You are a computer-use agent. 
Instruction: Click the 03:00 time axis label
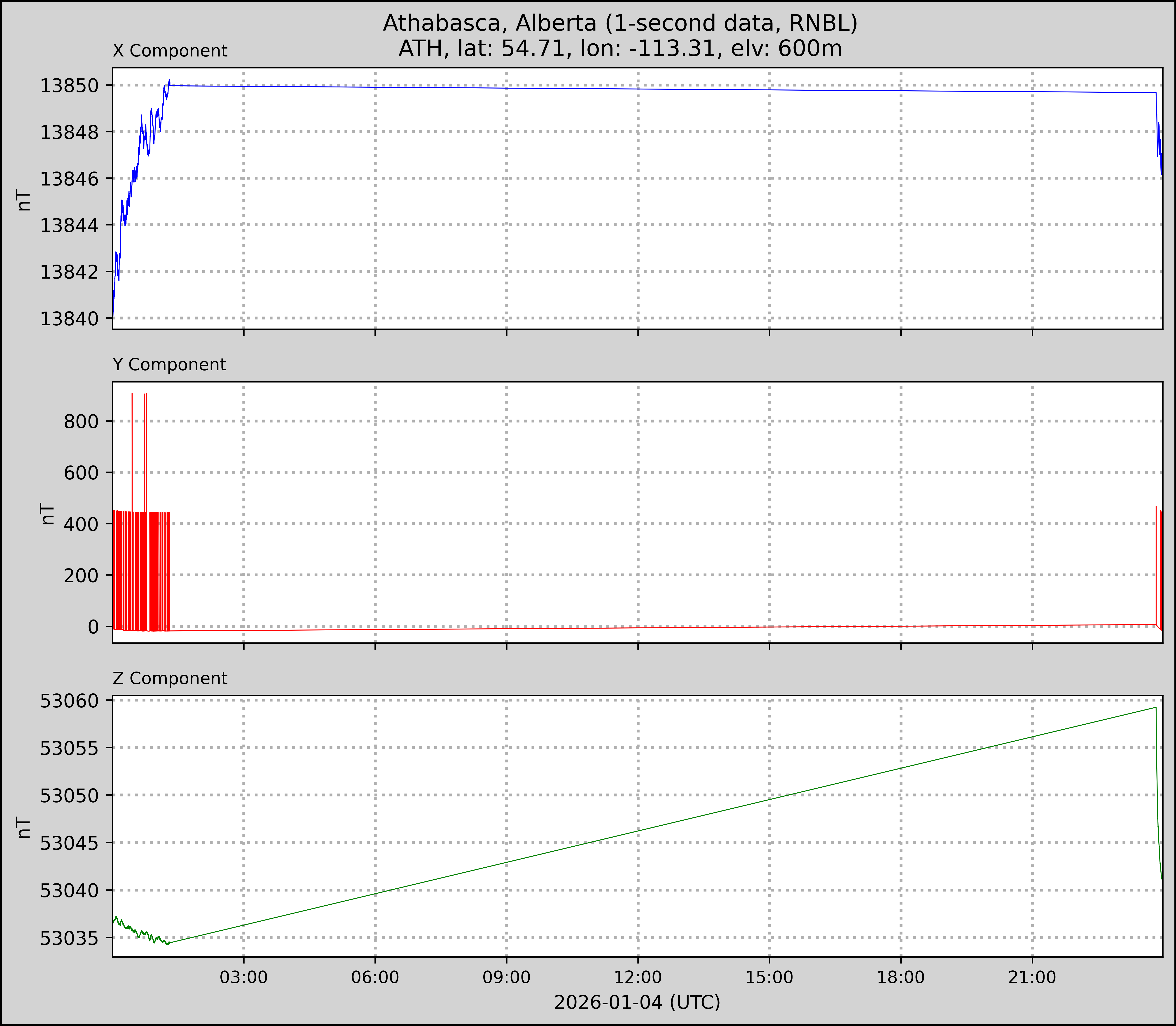coord(244,977)
